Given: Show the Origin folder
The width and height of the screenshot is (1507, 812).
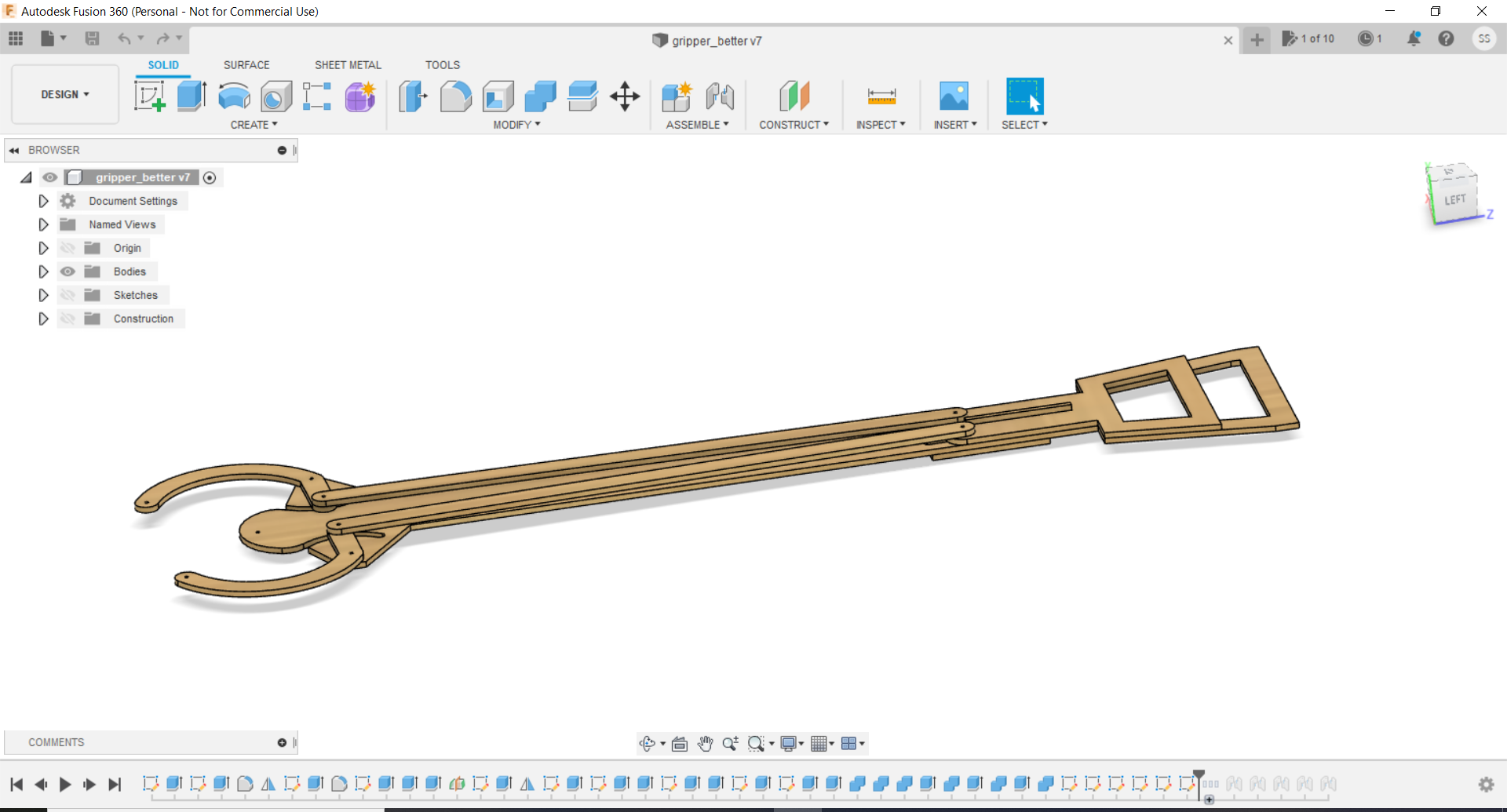Looking at the screenshot, I should pyautogui.click(x=68, y=248).
